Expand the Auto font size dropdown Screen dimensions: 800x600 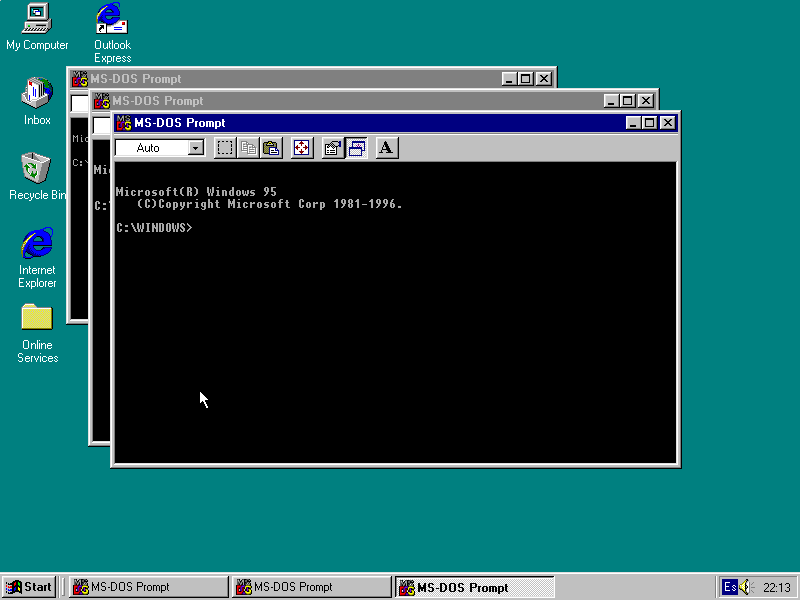click(x=195, y=148)
